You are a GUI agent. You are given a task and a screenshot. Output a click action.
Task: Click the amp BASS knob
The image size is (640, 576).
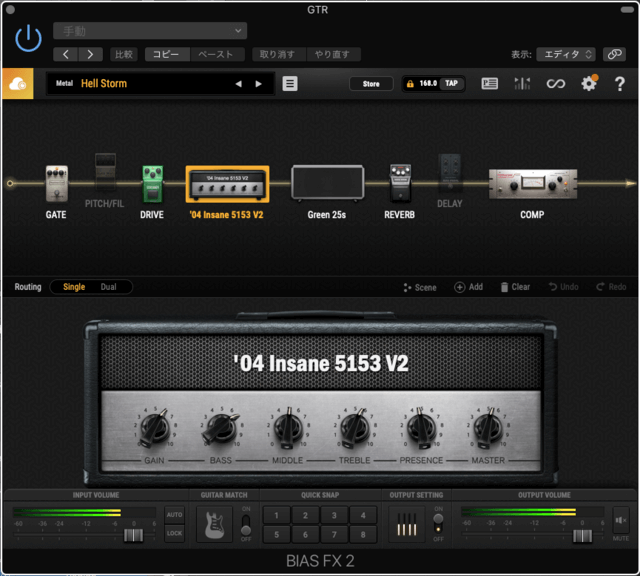(x=221, y=429)
